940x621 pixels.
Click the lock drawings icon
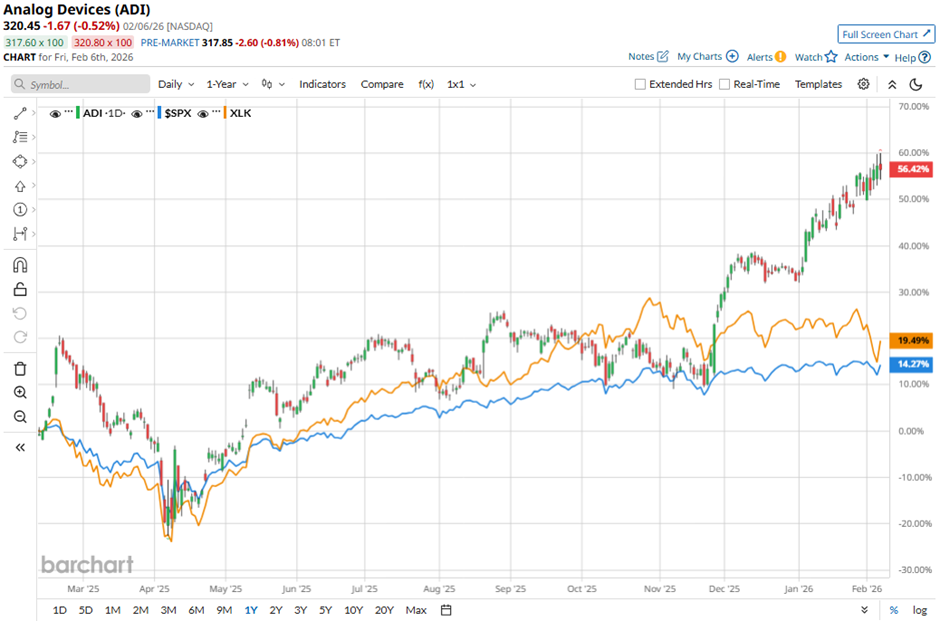[20, 290]
